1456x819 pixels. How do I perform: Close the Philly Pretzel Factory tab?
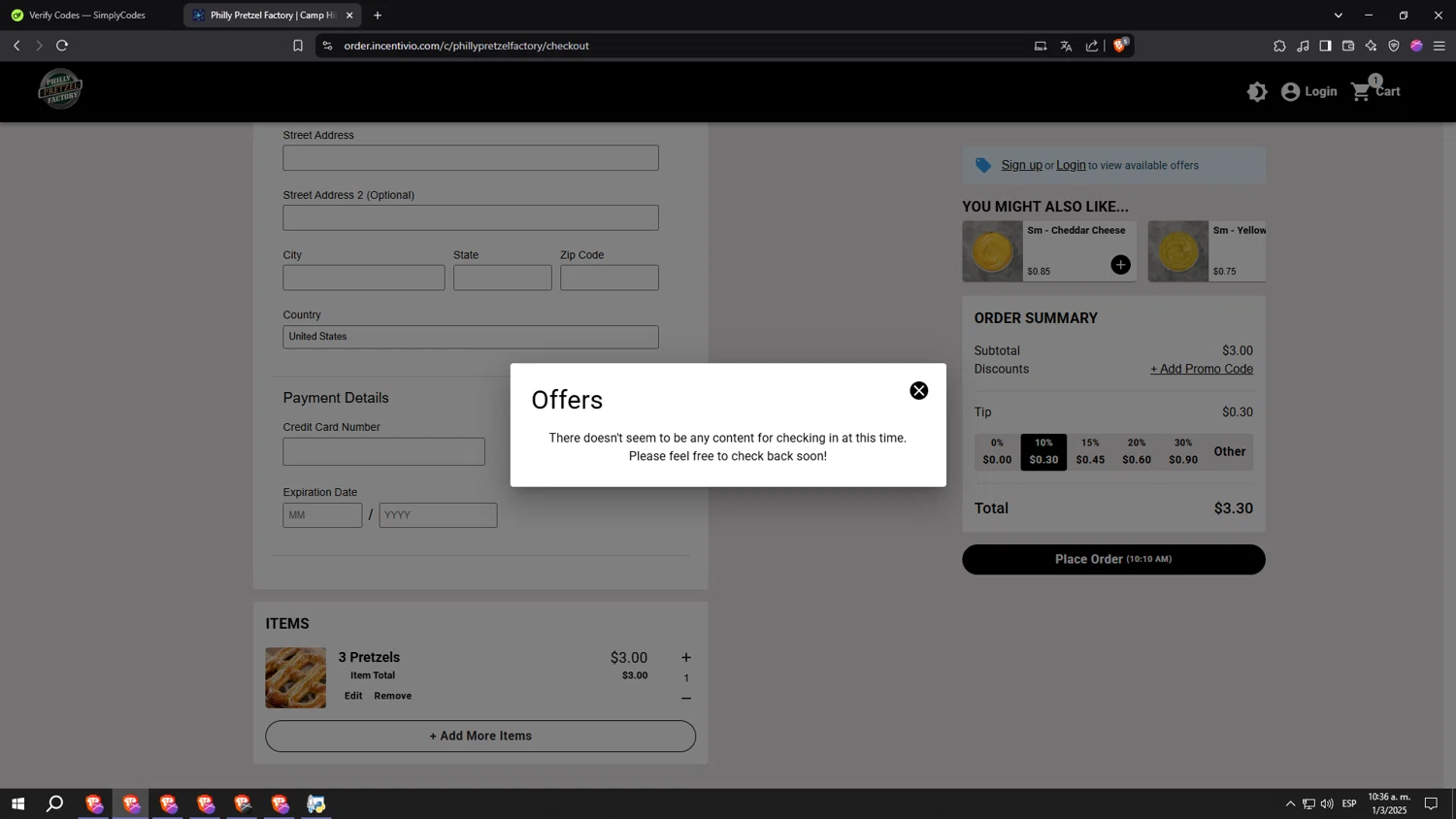tap(349, 15)
